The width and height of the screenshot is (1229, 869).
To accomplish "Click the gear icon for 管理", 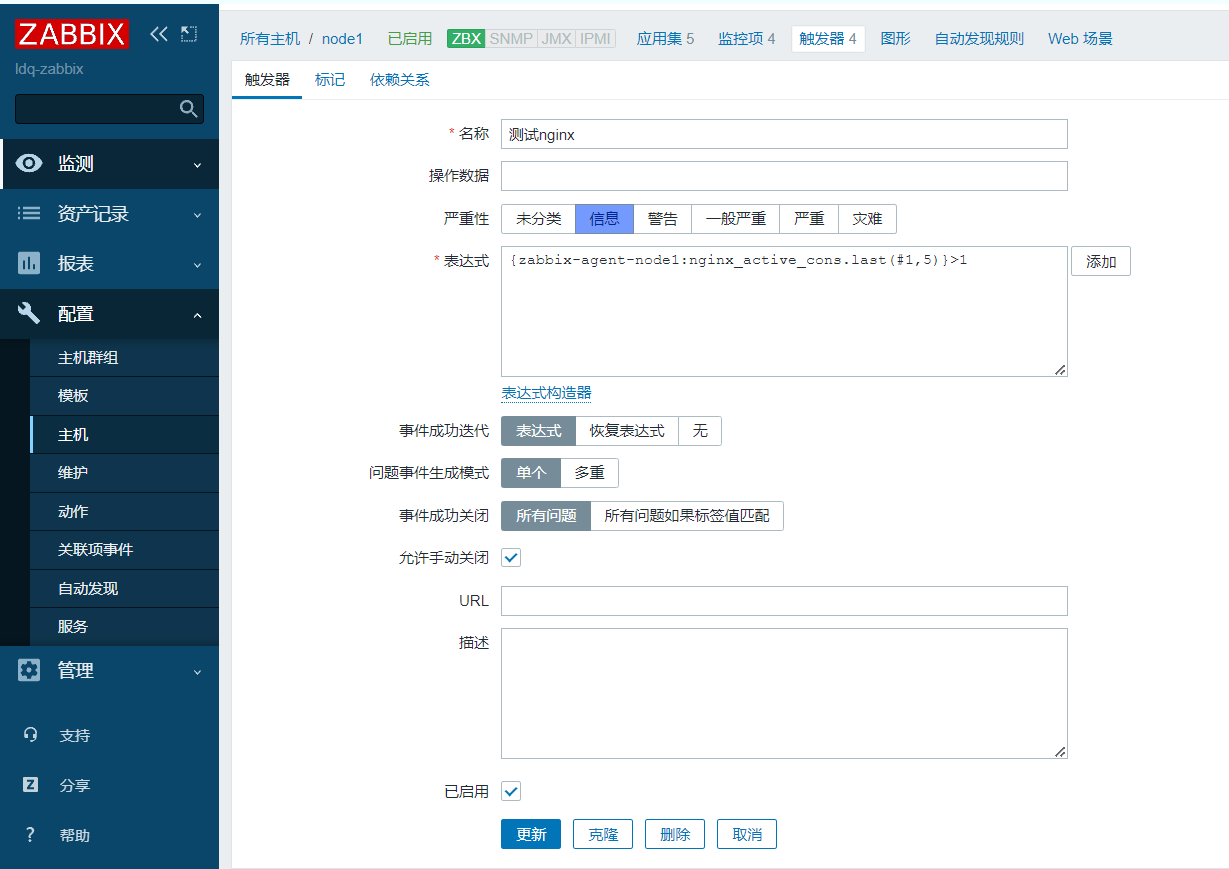I will (29, 670).
